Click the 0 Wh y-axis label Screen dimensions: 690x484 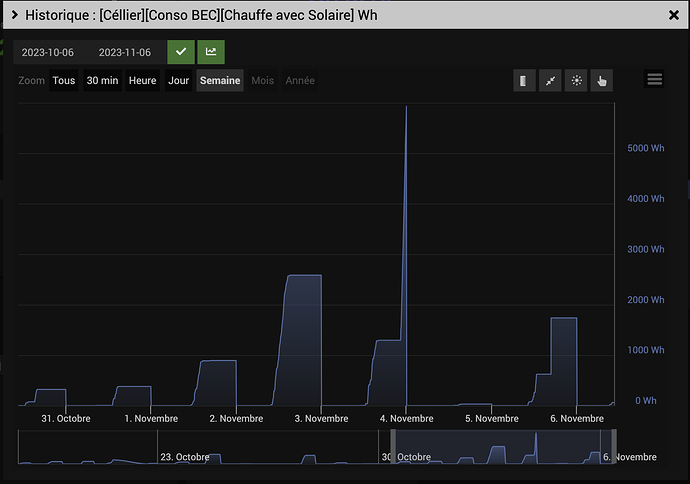click(x=646, y=400)
